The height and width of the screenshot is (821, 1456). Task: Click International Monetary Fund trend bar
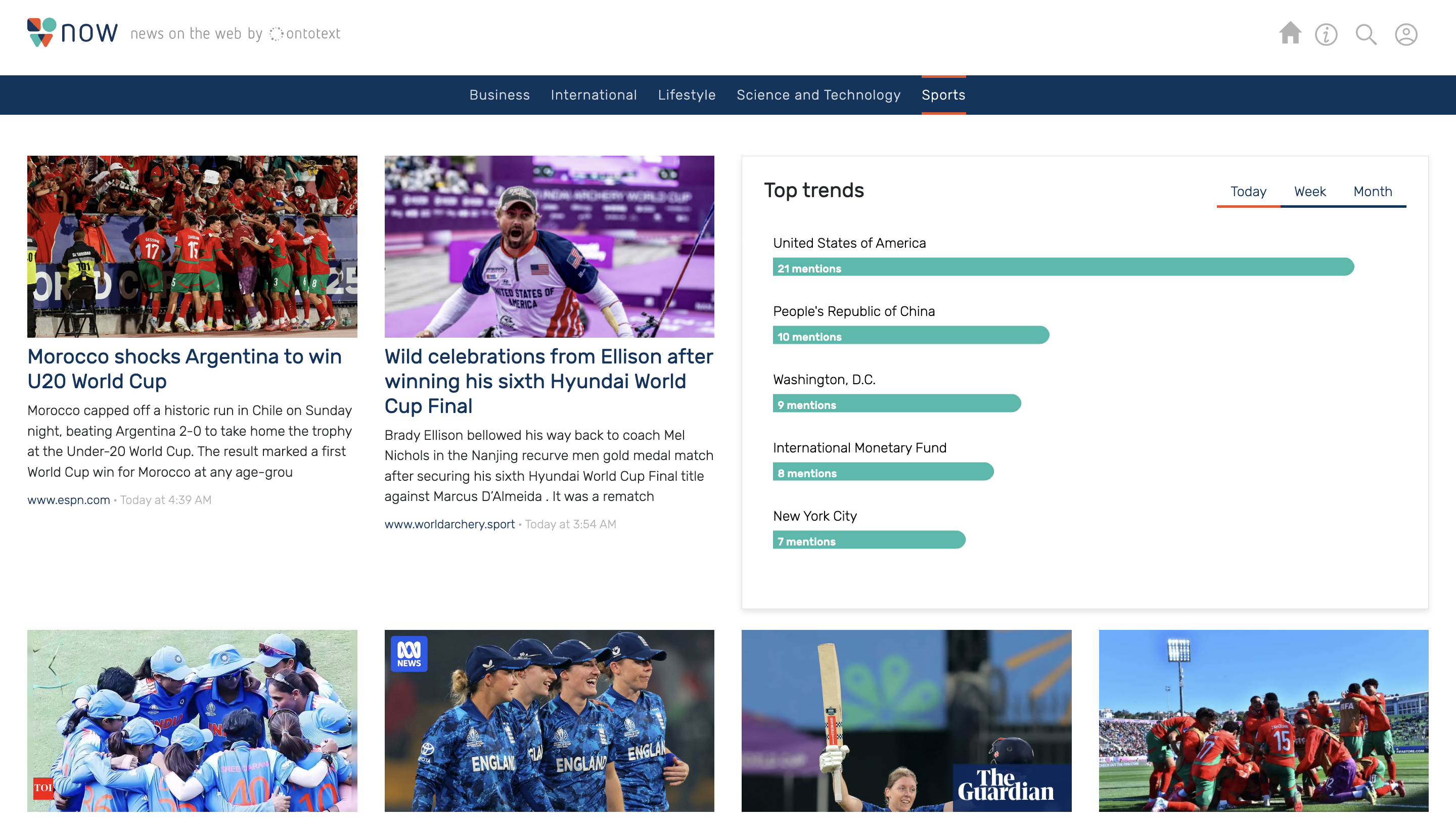[882, 472]
